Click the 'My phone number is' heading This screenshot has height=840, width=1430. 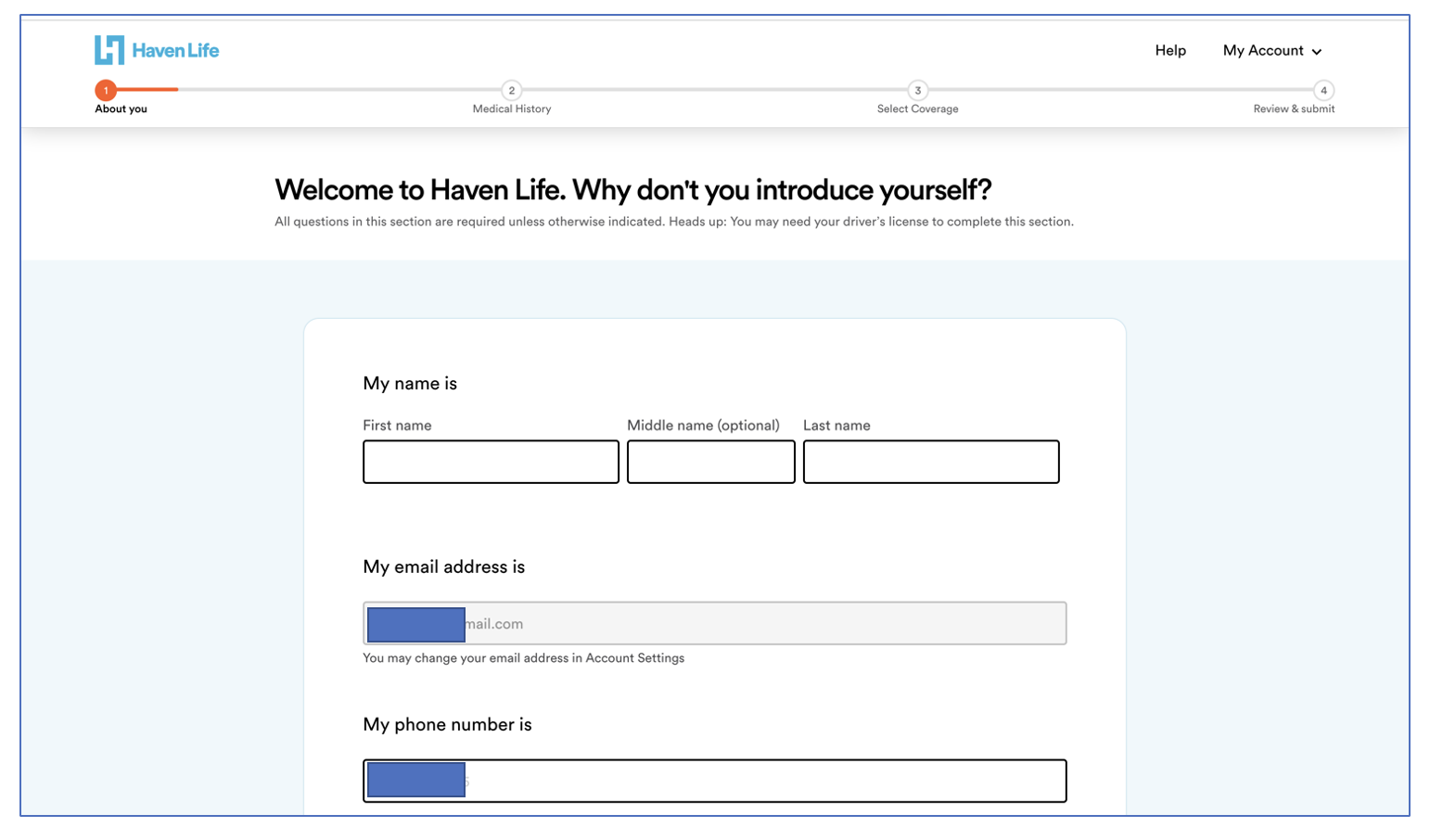[x=447, y=724]
